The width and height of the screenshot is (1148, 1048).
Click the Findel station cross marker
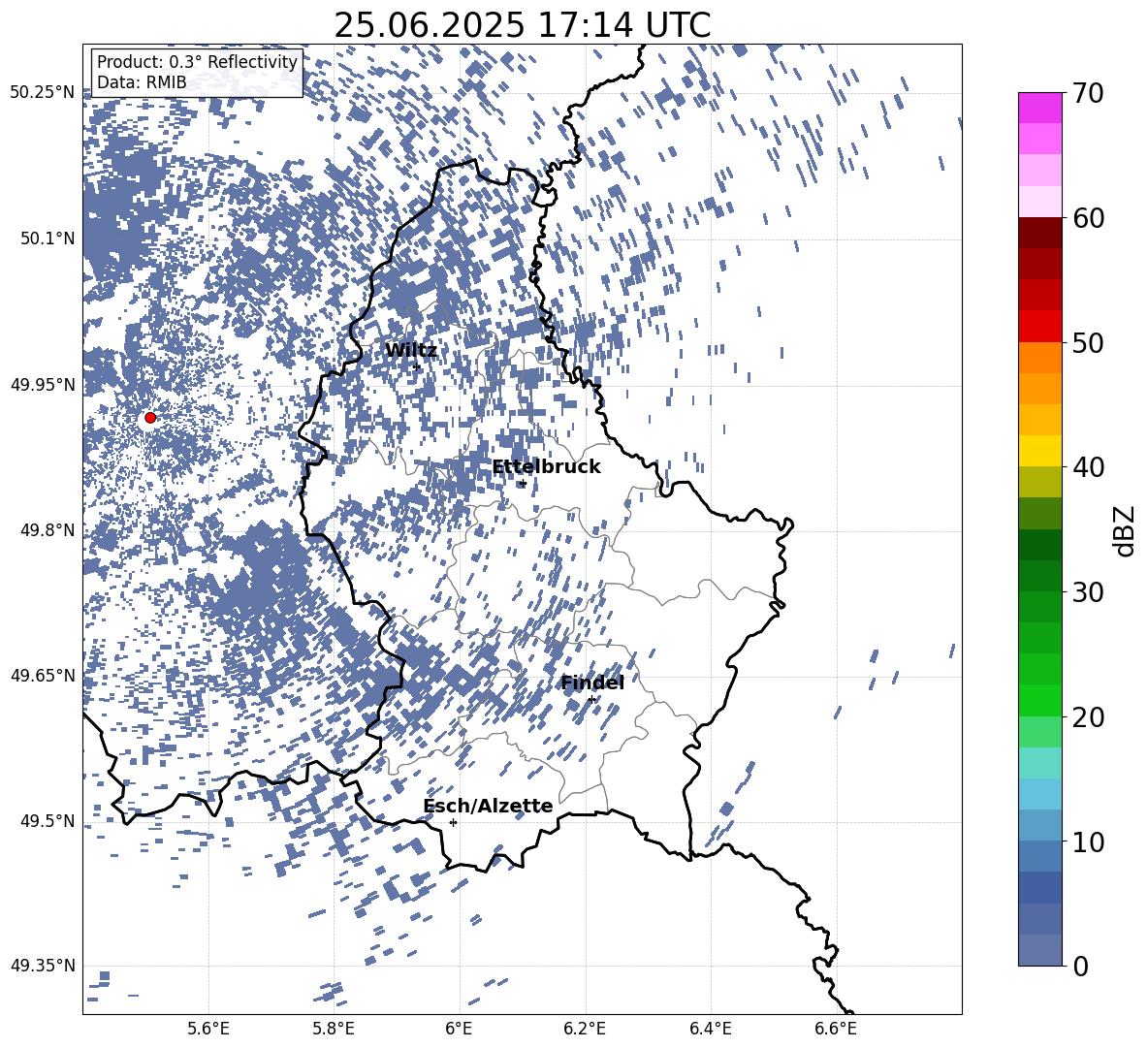click(x=591, y=700)
